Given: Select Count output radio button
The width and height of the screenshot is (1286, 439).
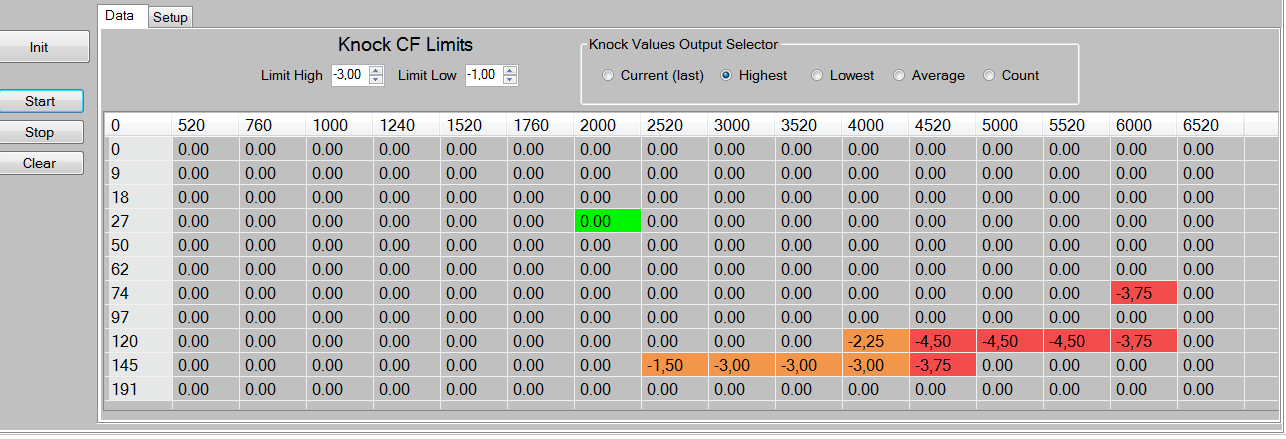Looking at the screenshot, I should click(x=1012, y=75).
